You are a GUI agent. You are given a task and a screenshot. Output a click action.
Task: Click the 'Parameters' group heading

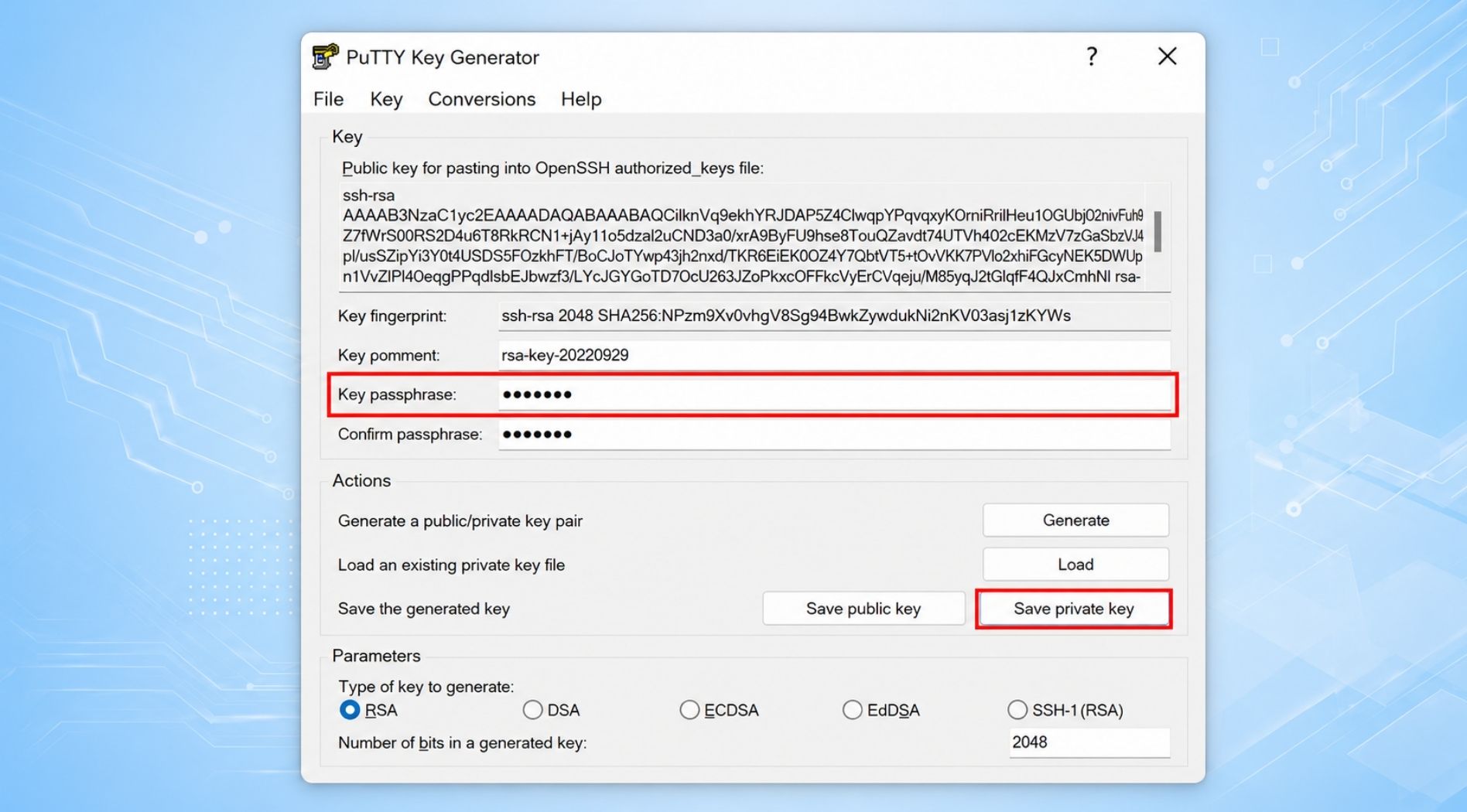[x=376, y=656]
